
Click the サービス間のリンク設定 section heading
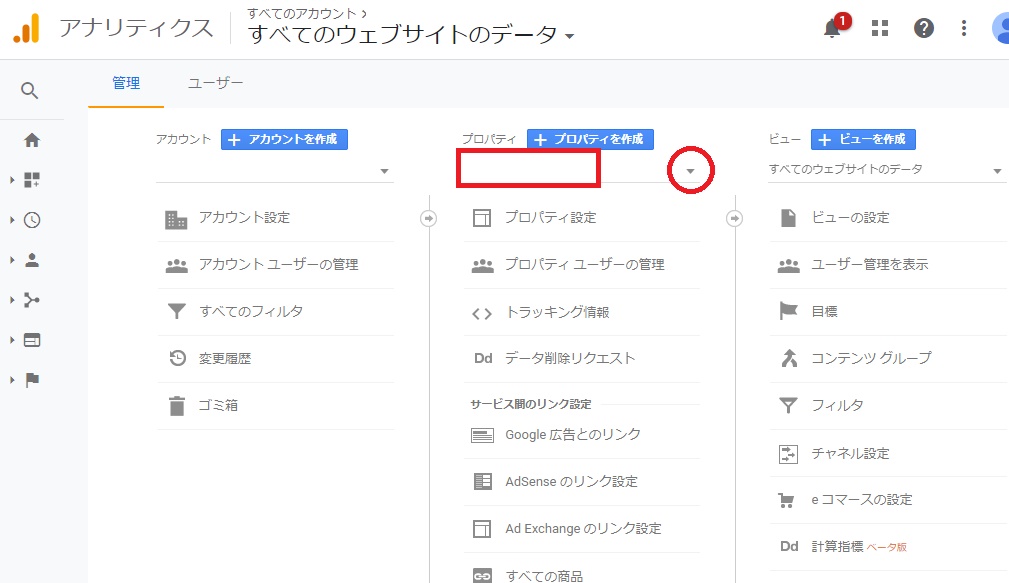[x=531, y=404]
